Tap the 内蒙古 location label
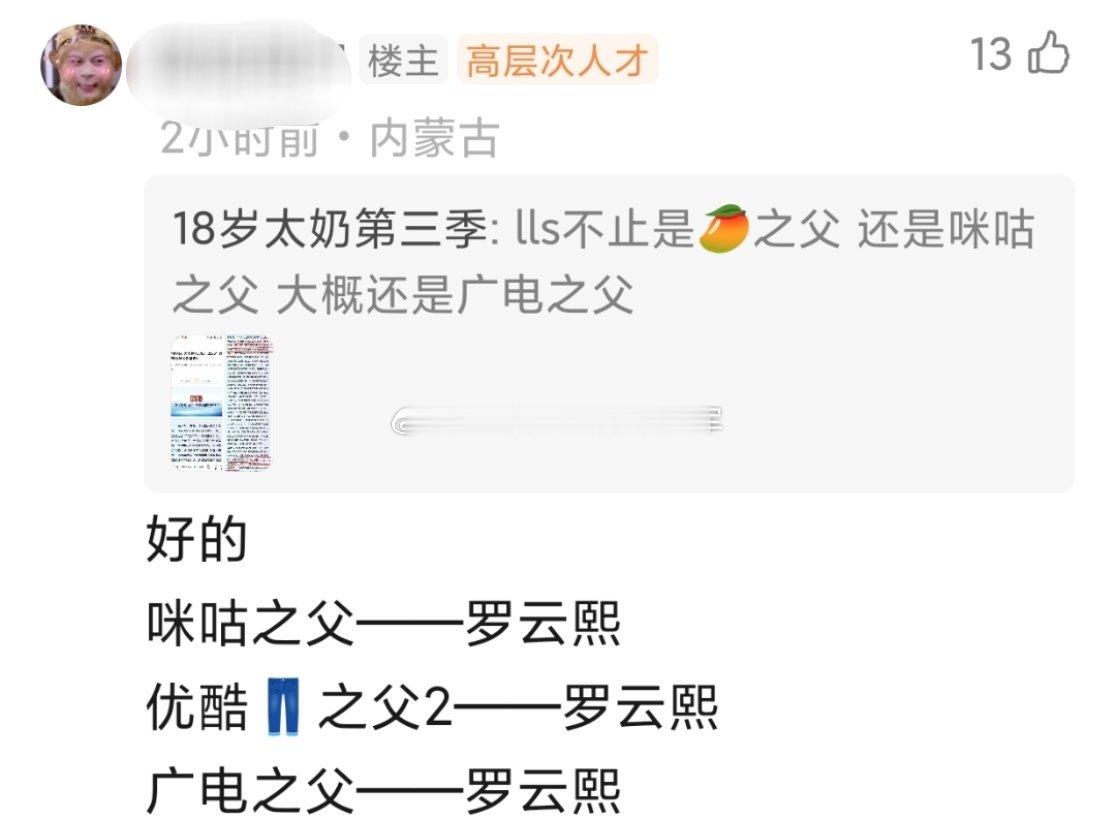Image resolution: width=1116 pixels, height=837 pixels. coord(434,138)
